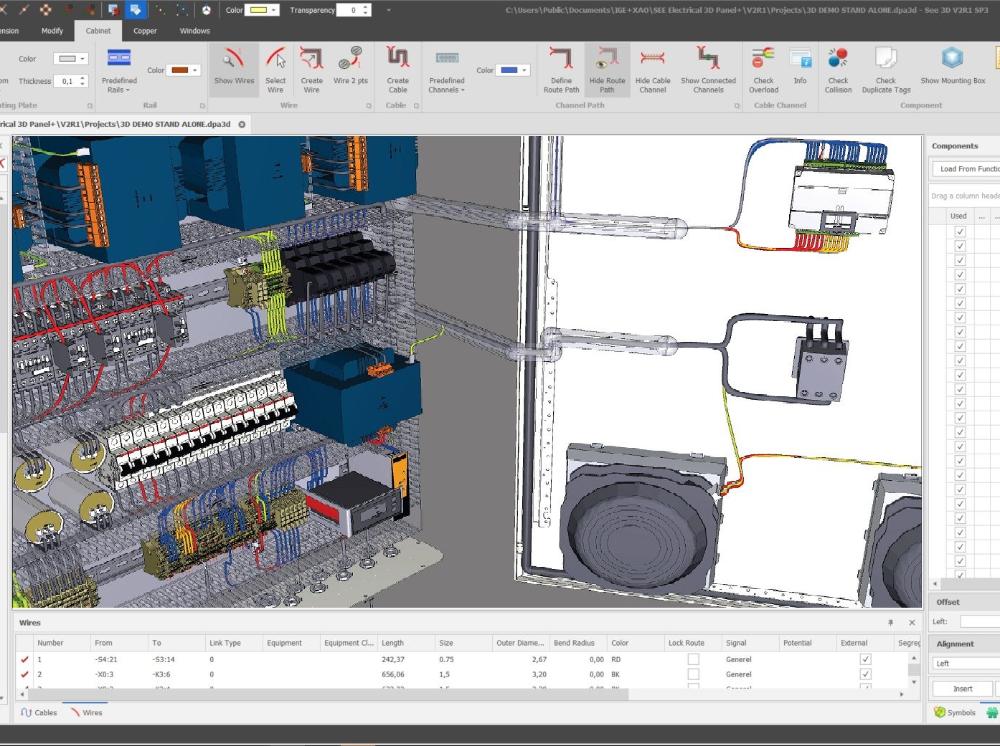Click Hide Cable Channel
The image size is (1000, 746).
652,69
